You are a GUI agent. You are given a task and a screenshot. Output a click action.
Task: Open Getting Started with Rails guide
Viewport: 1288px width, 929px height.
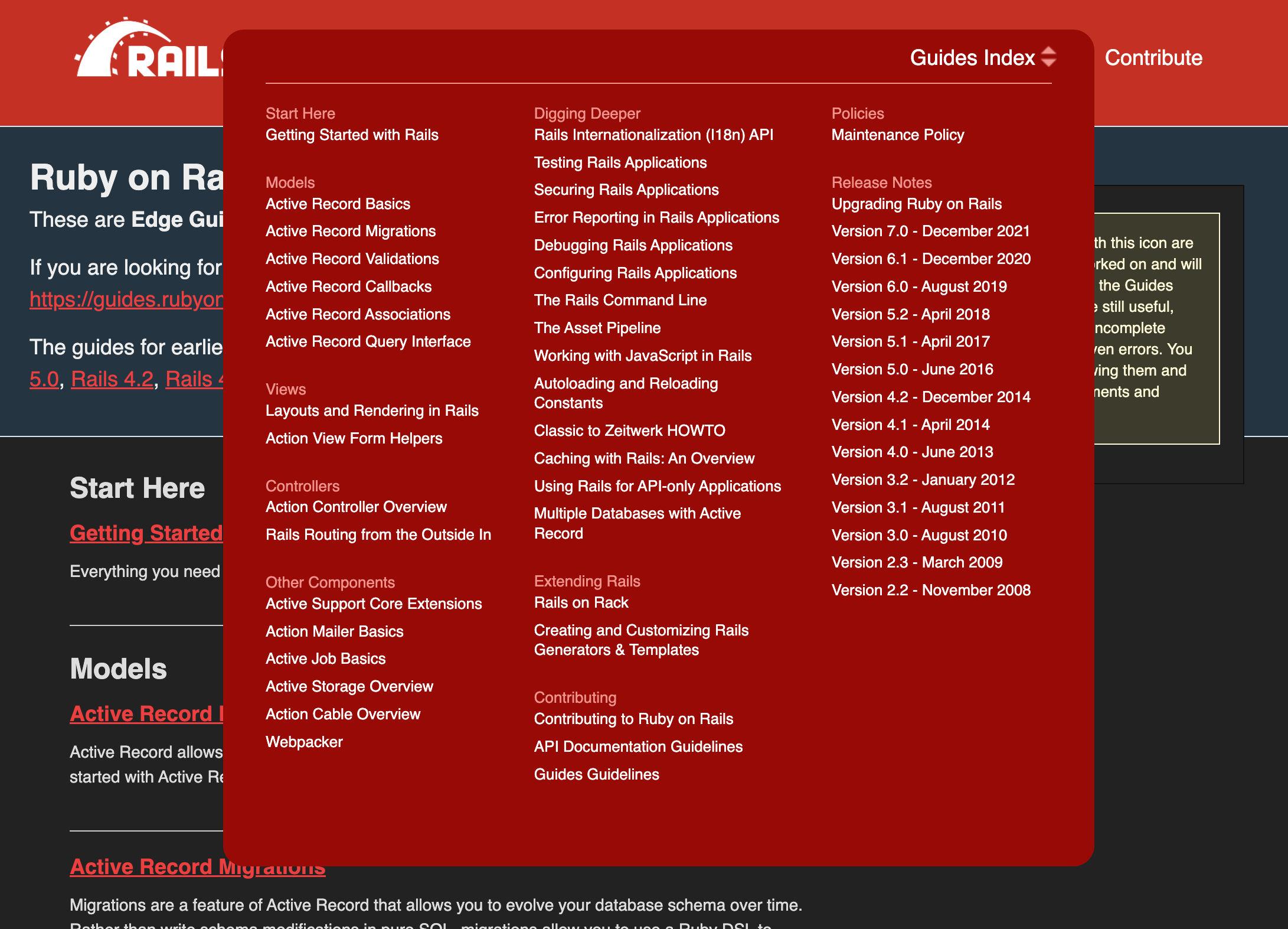coord(352,135)
